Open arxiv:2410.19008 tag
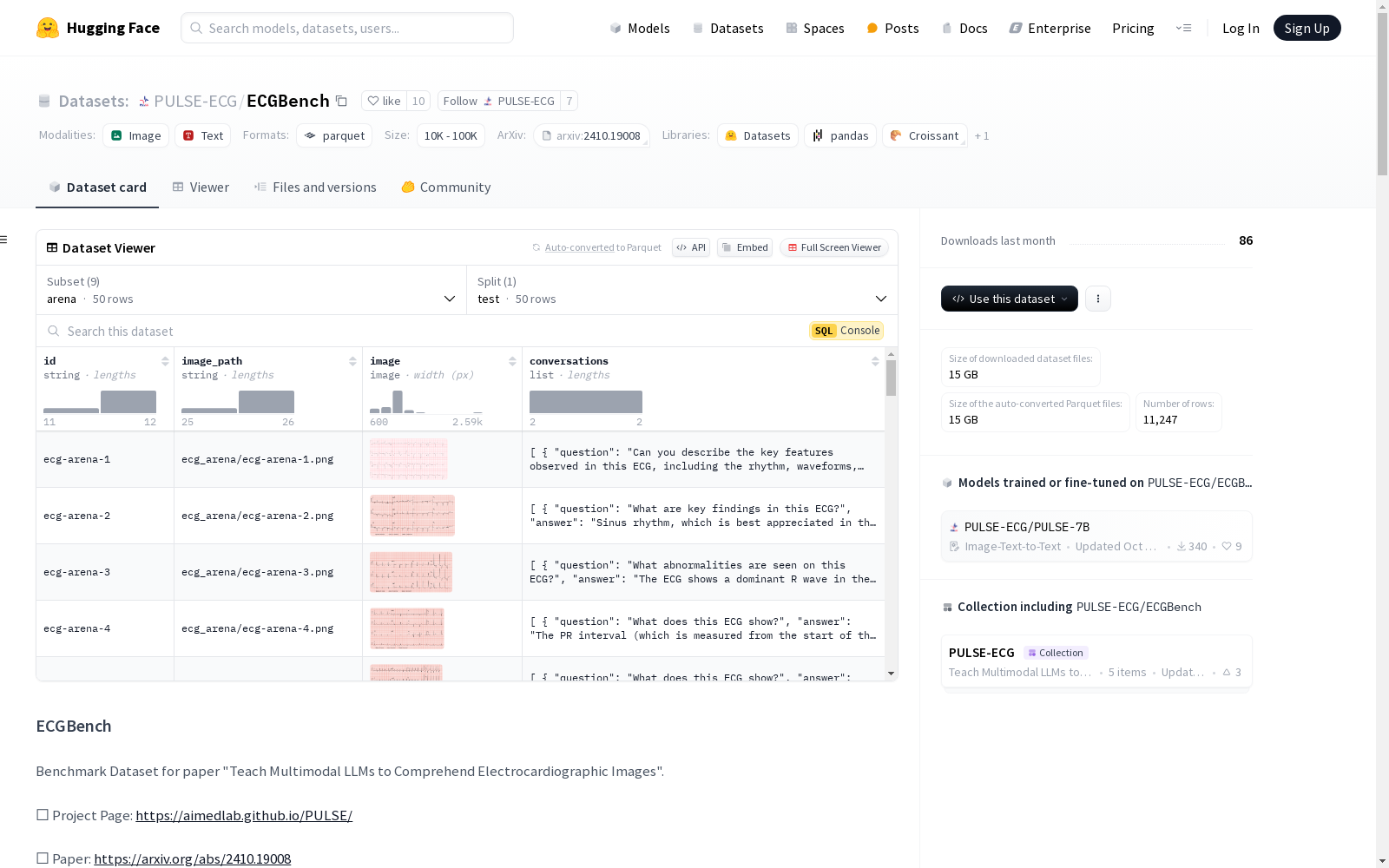This screenshot has width=1389, height=868. click(591, 135)
